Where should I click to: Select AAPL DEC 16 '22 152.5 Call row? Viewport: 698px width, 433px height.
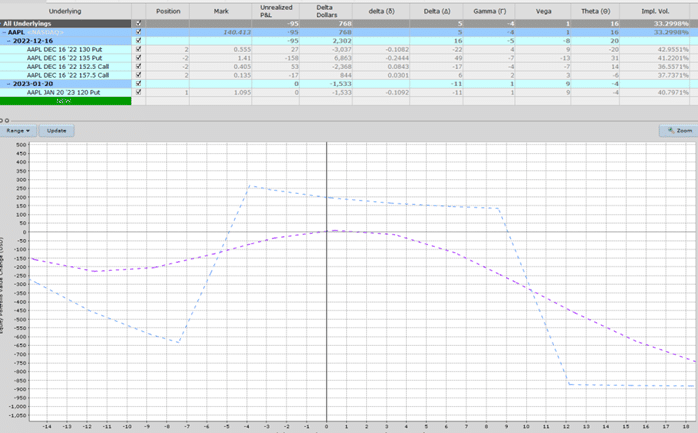pos(68,67)
